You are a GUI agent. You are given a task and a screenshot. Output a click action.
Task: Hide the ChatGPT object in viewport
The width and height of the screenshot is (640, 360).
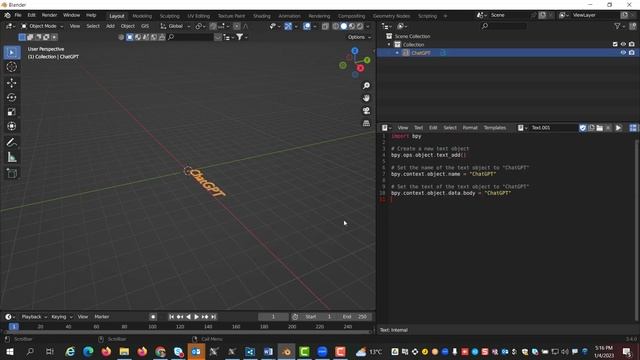(623, 53)
